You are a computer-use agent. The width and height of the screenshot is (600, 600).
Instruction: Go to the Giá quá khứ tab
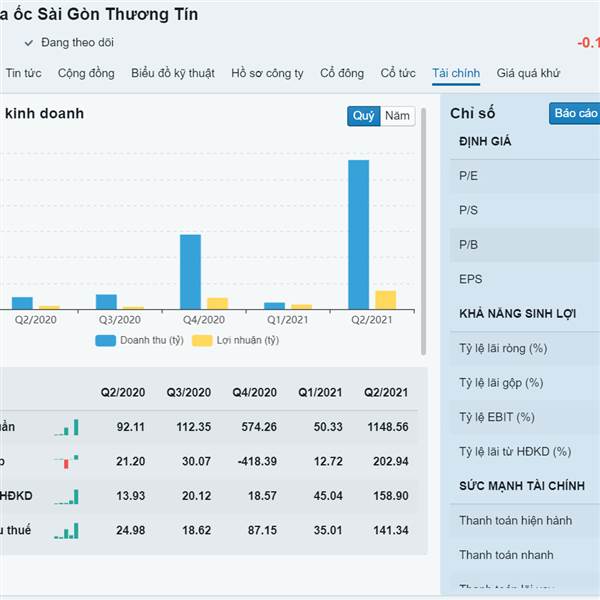(x=528, y=73)
